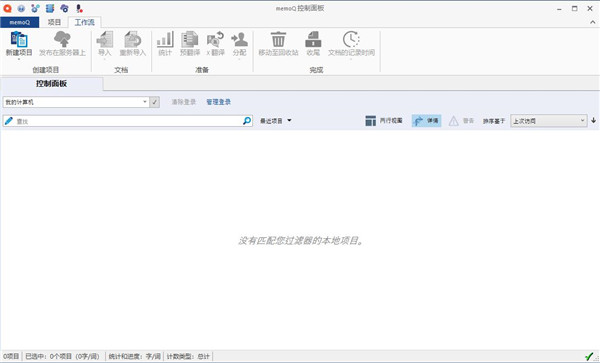Click the 管理登录 link
600x363 pixels.
tap(218, 102)
